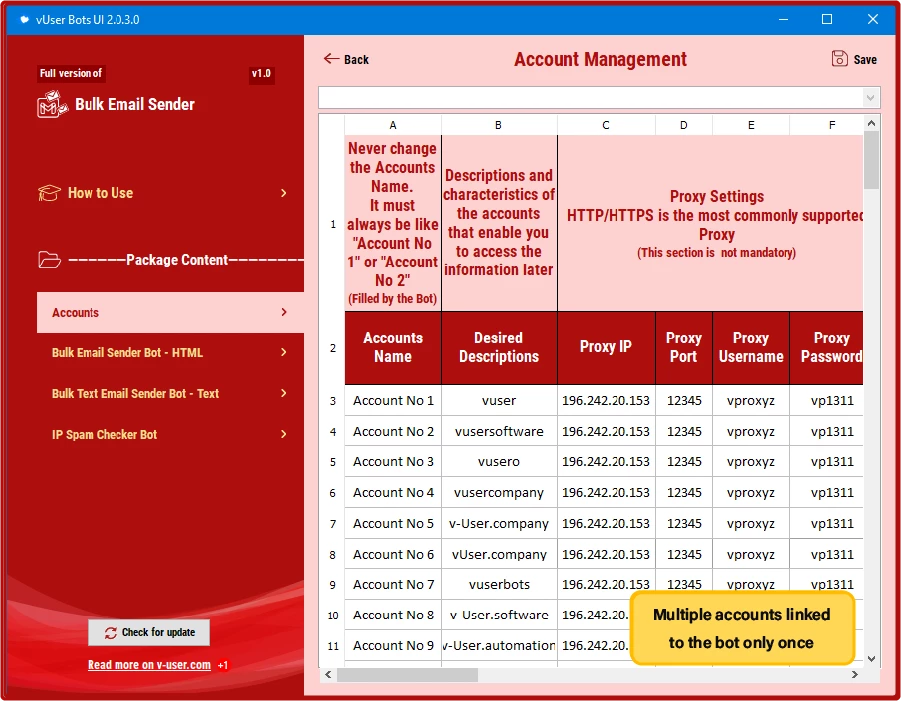Select the description cell 'v-User.company'

499,523
